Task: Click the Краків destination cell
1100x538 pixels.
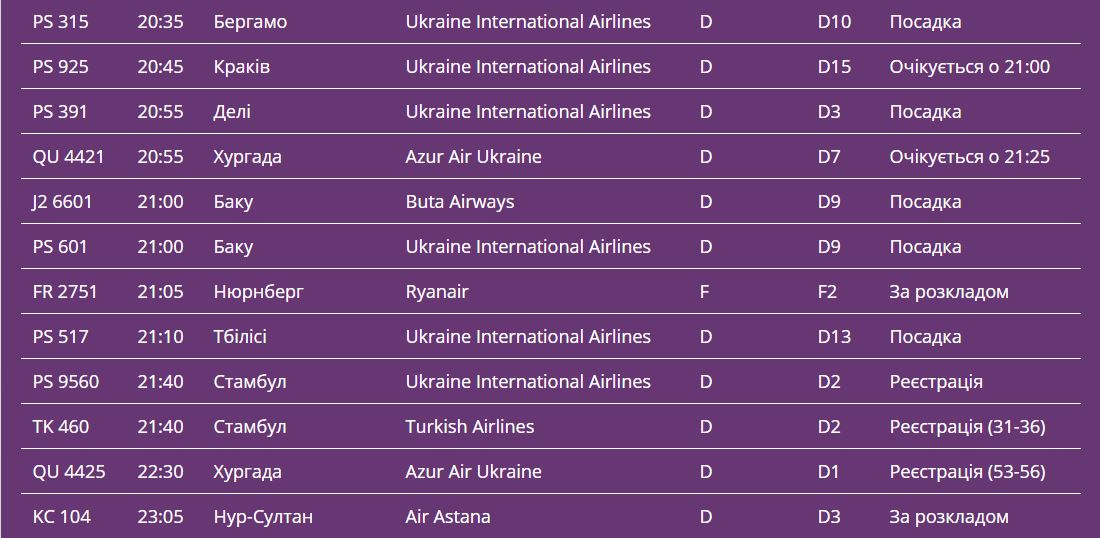Action: [x=241, y=67]
